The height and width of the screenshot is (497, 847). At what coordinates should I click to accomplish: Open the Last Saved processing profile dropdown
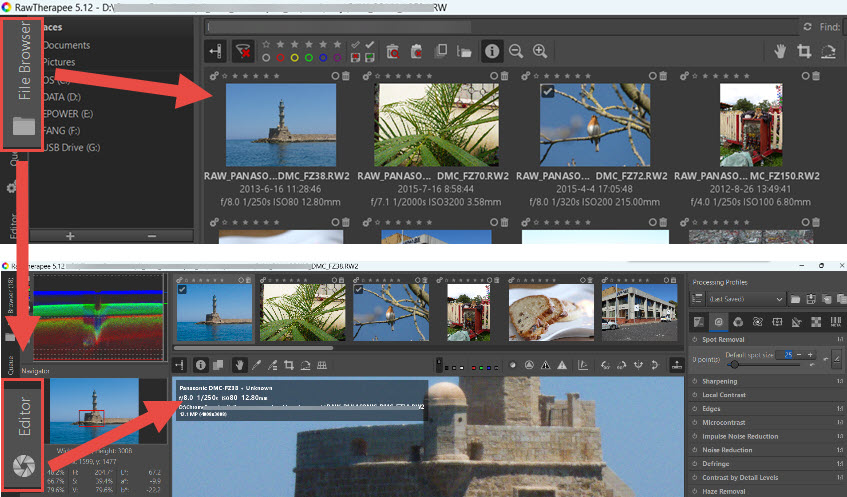[745, 299]
